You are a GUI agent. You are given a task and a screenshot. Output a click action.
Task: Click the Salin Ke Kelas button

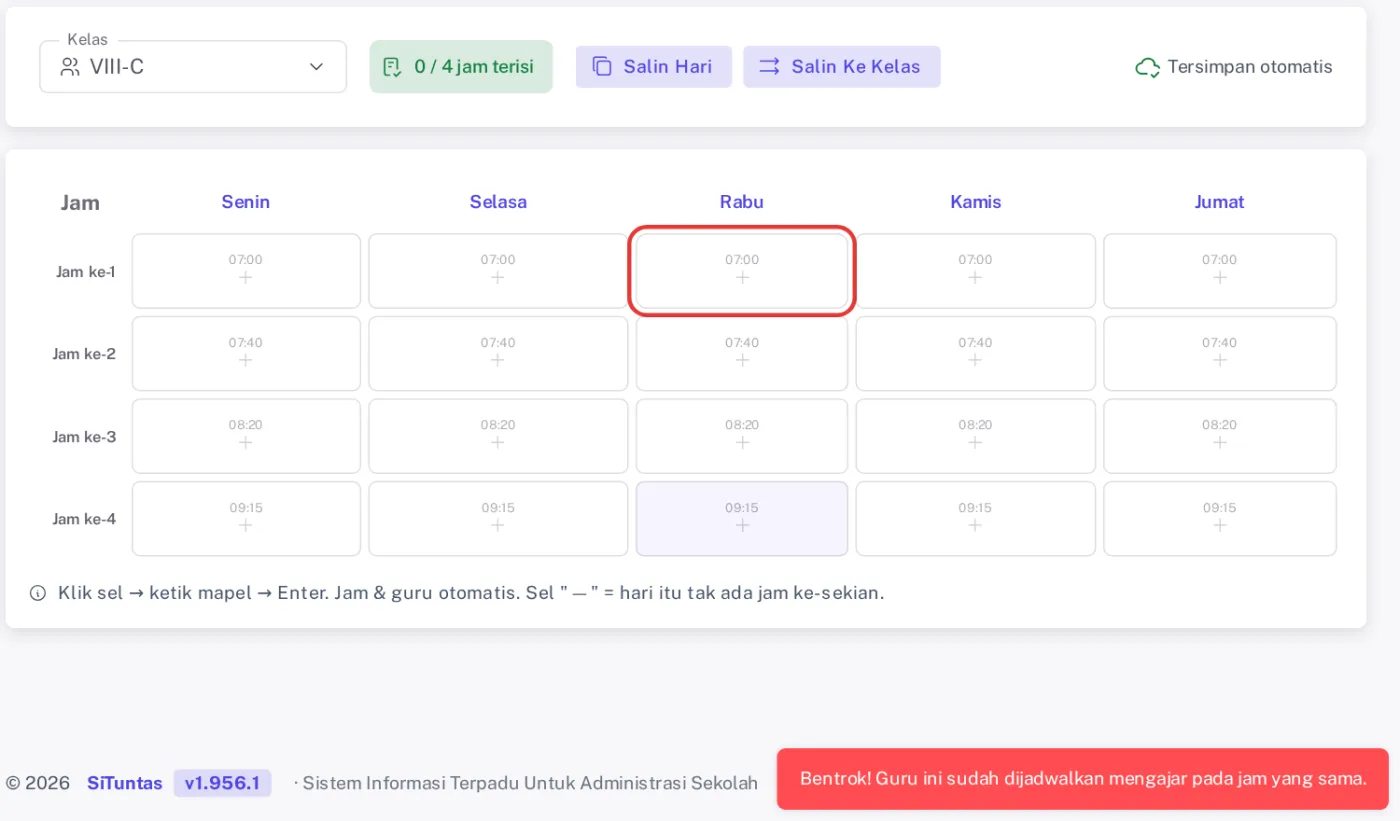[x=842, y=67]
